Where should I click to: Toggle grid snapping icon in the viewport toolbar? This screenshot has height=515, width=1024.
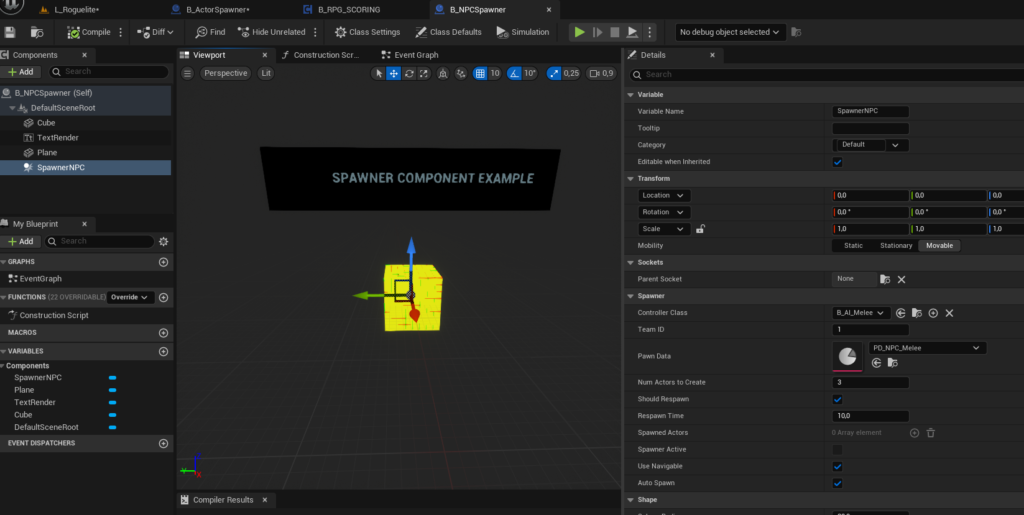click(x=480, y=73)
